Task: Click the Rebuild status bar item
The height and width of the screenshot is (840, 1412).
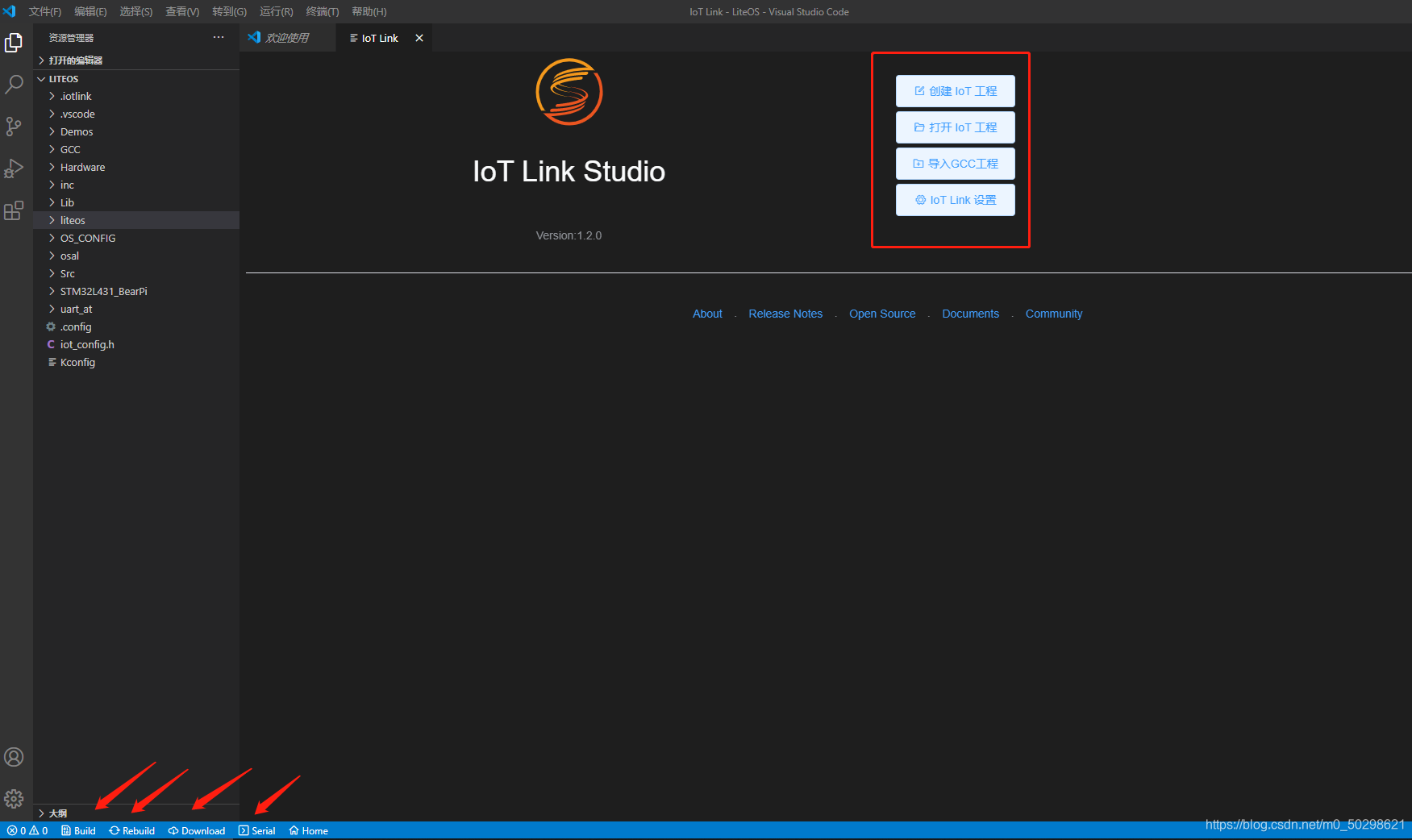Action: (x=132, y=831)
